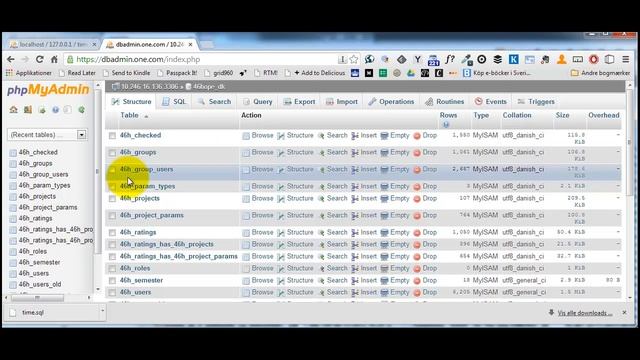This screenshot has height=360, width=640.
Task: Tick the checkbox for 46h_project_params
Action: [x=112, y=216]
